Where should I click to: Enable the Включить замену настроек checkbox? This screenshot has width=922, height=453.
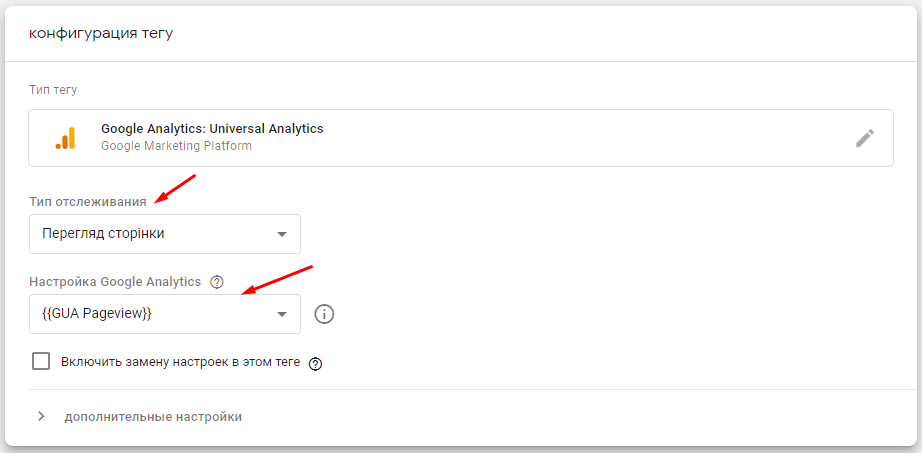41,361
